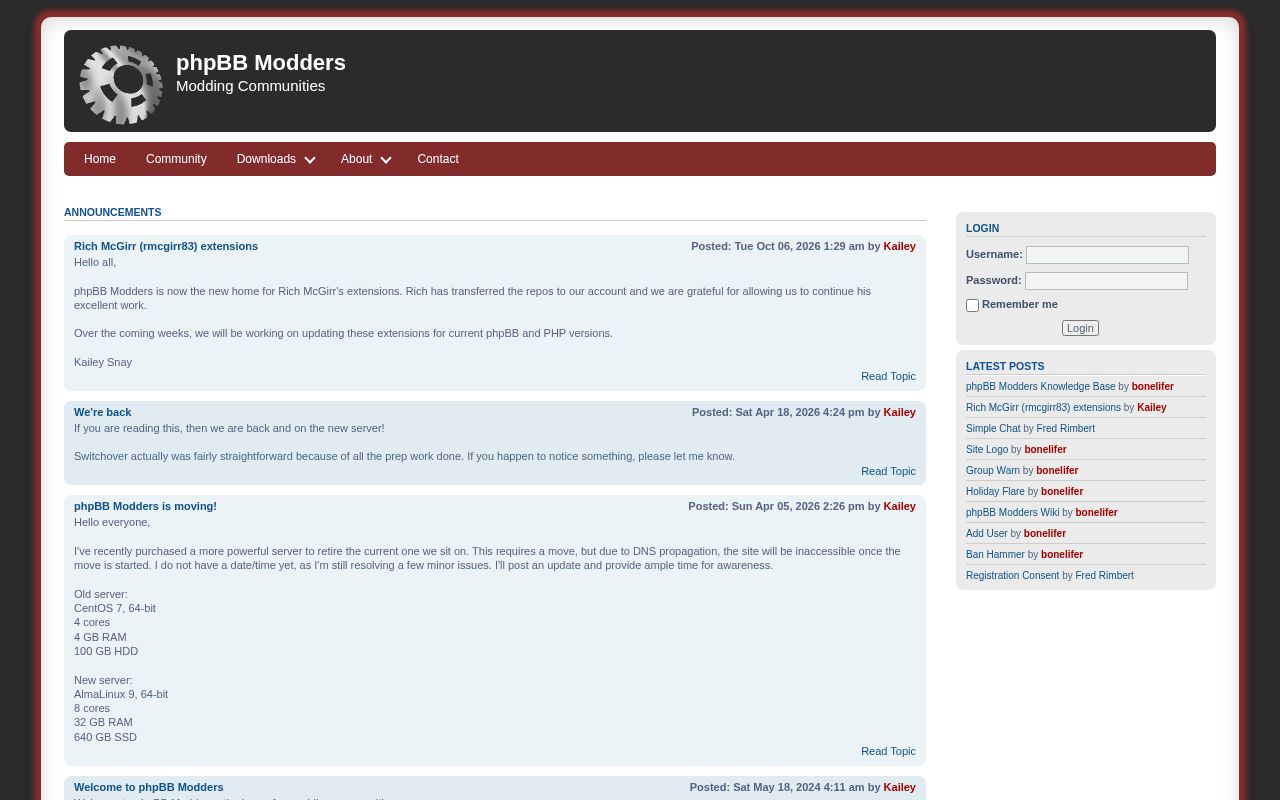Expand the About menu chevron

(386, 160)
